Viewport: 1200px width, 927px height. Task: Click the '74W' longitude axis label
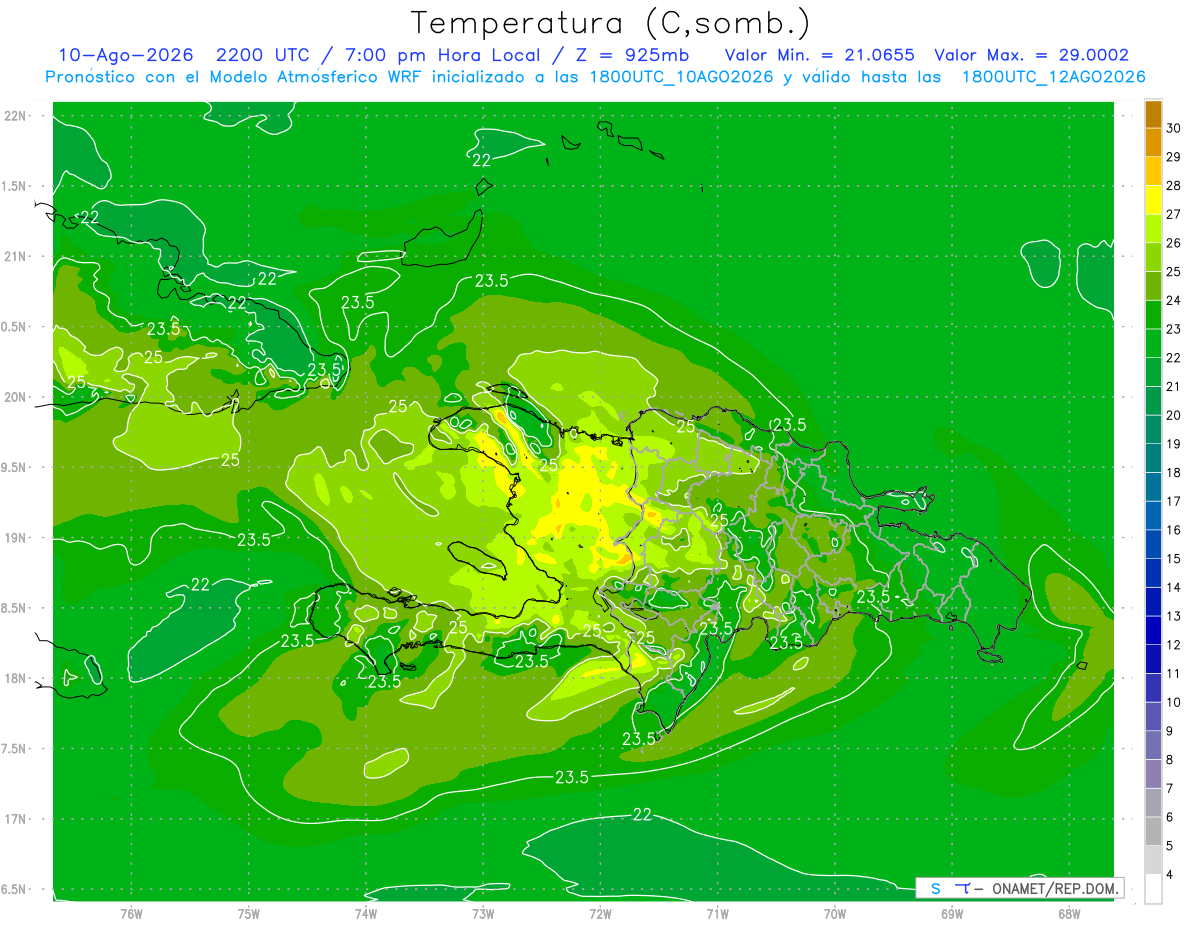(x=365, y=913)
